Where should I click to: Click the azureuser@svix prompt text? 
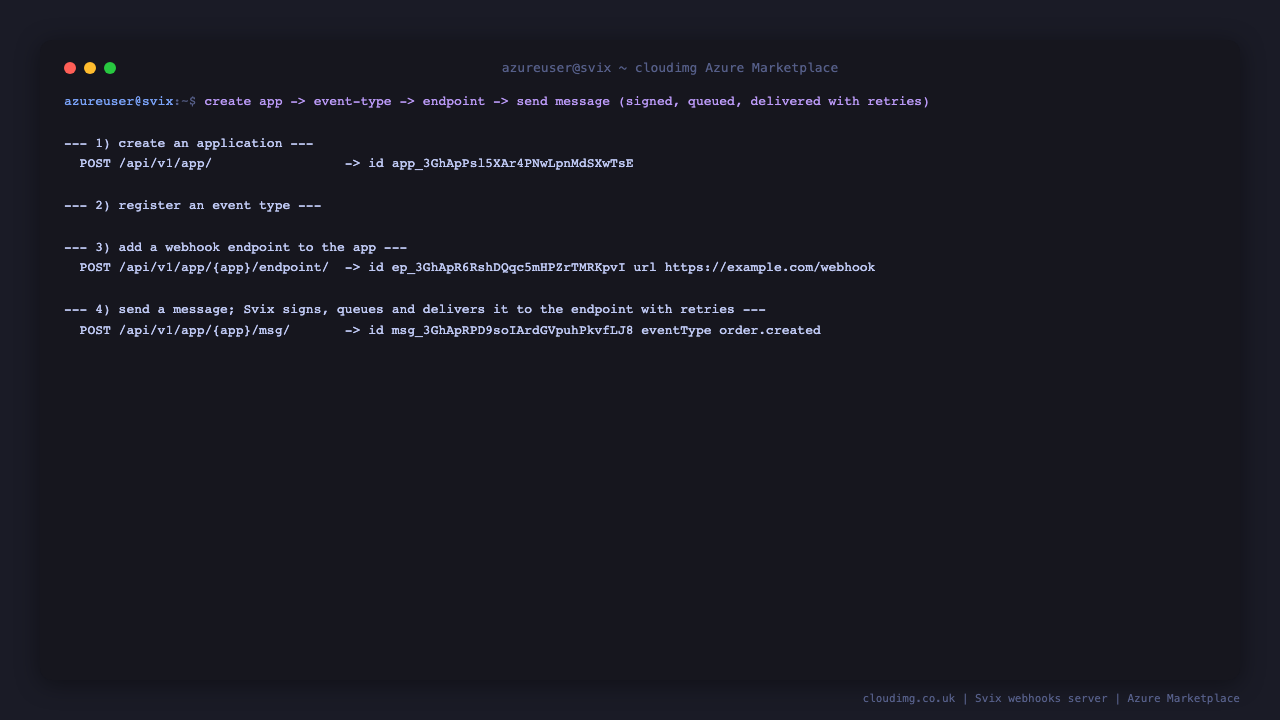[118, 101]
